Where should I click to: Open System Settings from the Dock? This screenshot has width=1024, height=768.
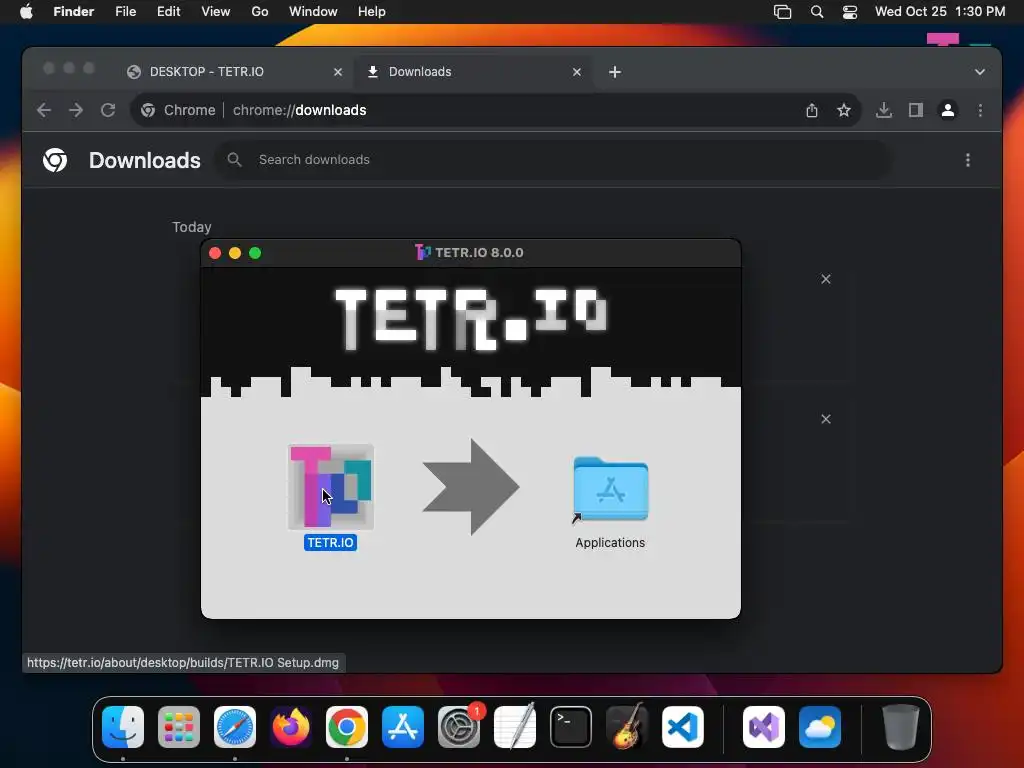pyautogui.click(x=459, y=727)
